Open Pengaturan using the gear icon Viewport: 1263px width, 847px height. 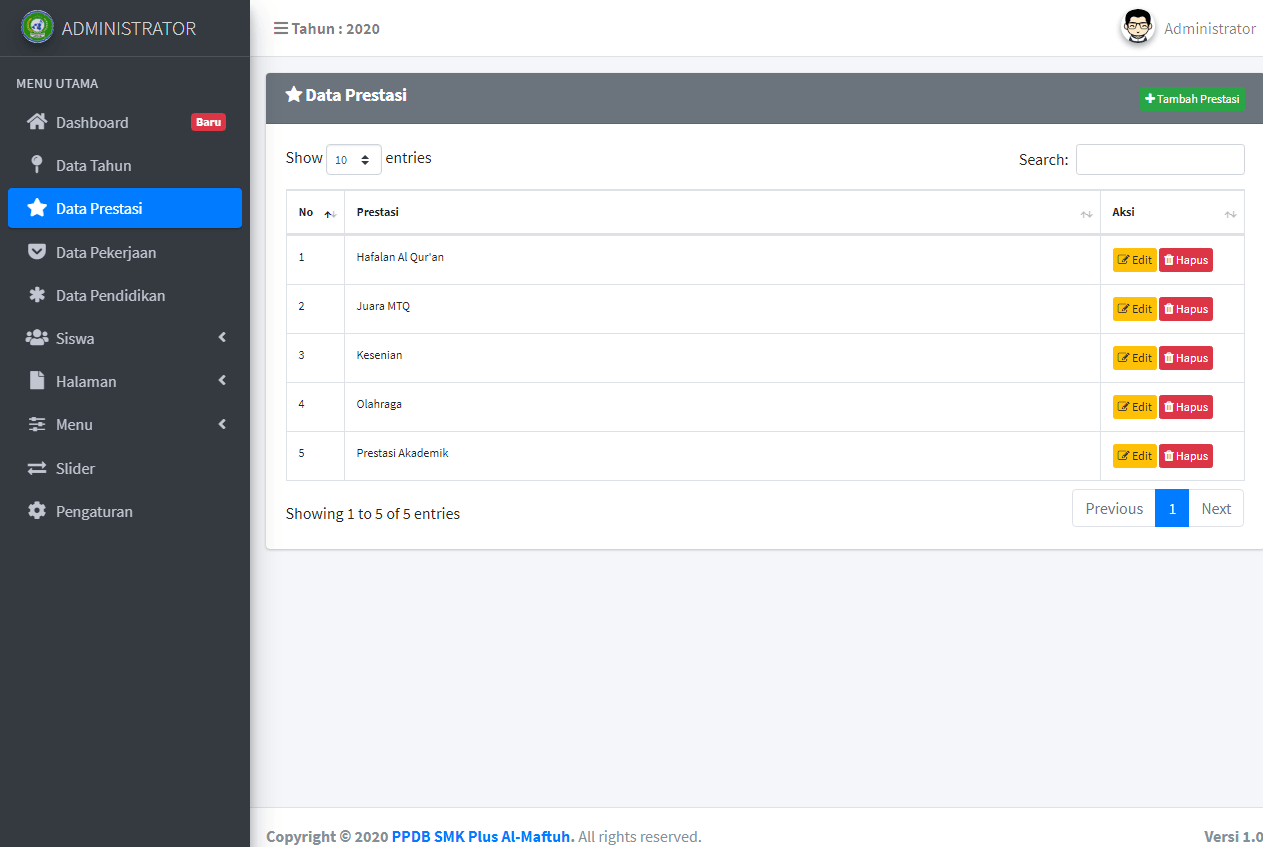(x=33, y=511)
